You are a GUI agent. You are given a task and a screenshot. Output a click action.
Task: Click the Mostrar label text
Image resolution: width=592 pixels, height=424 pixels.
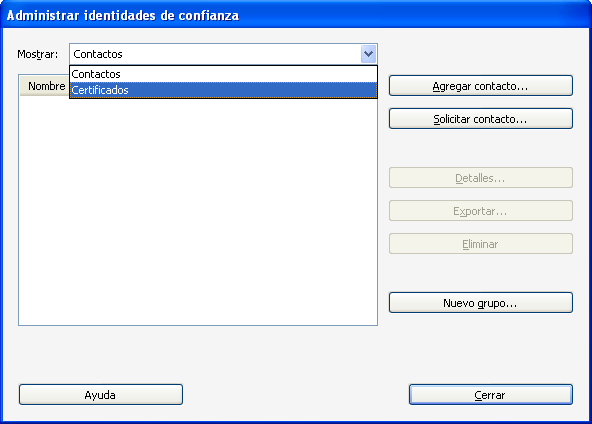click(38, 54)
